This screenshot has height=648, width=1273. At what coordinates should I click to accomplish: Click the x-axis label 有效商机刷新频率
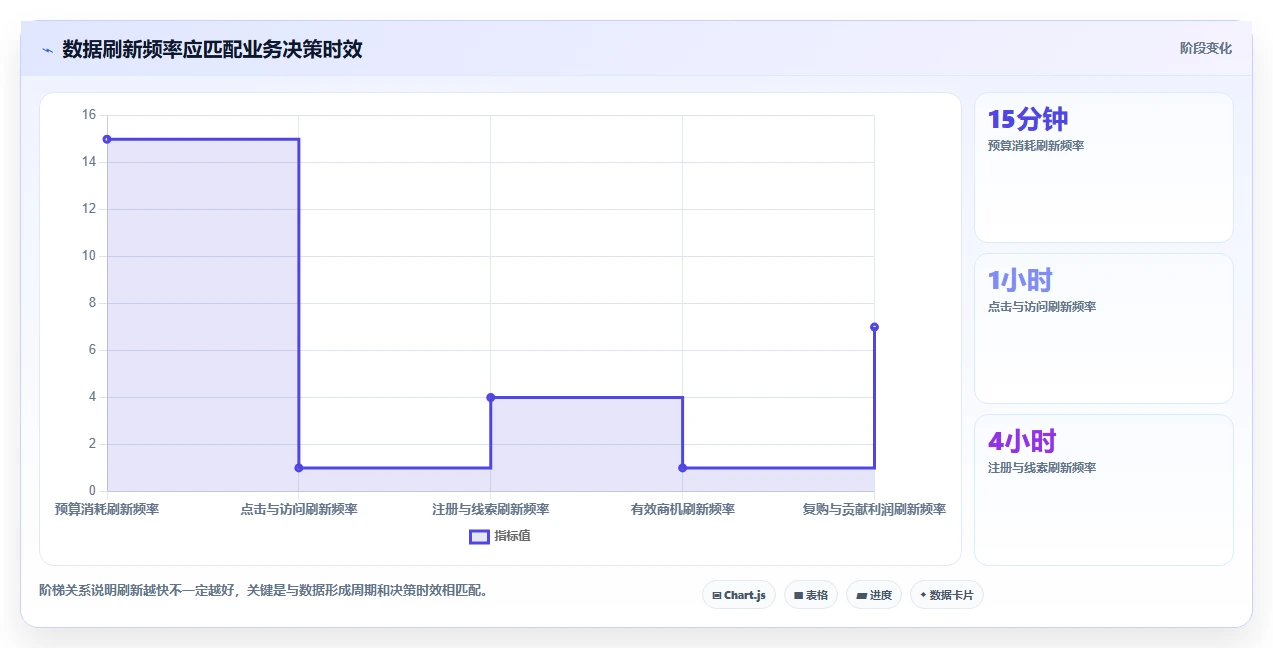click(x=683, y=509)
